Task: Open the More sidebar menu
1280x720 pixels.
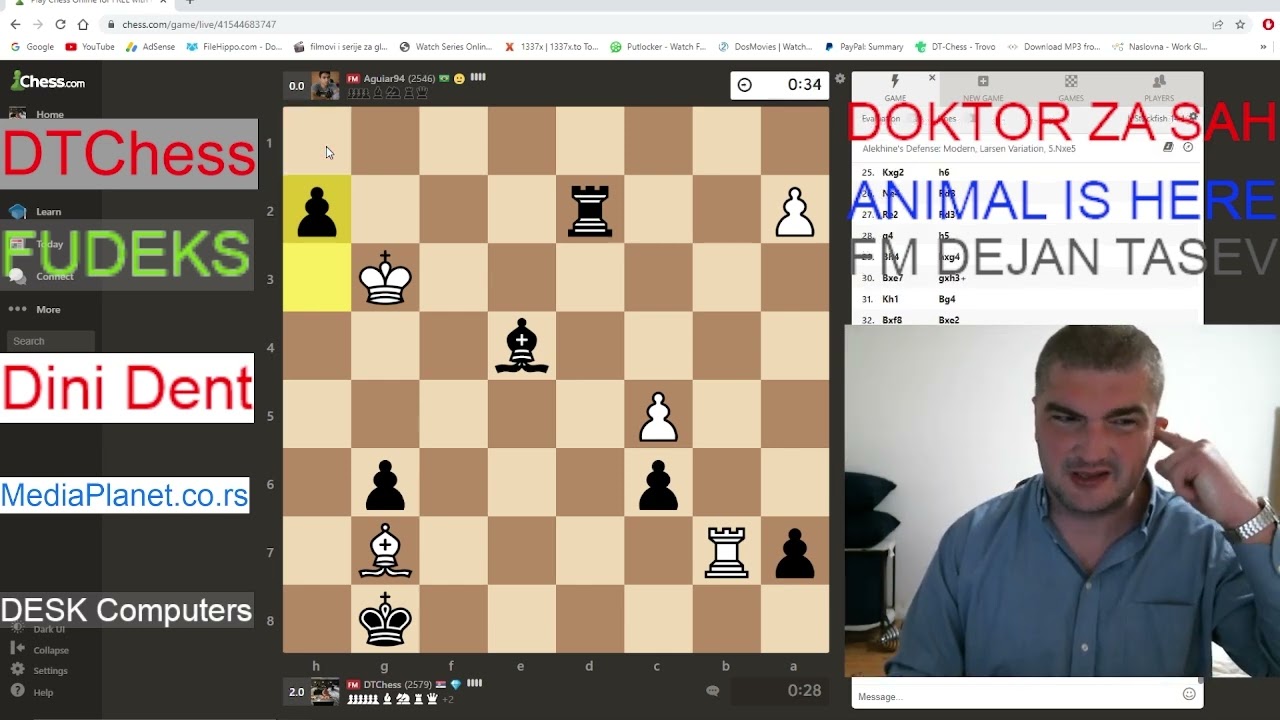Action: pos(35,309)
